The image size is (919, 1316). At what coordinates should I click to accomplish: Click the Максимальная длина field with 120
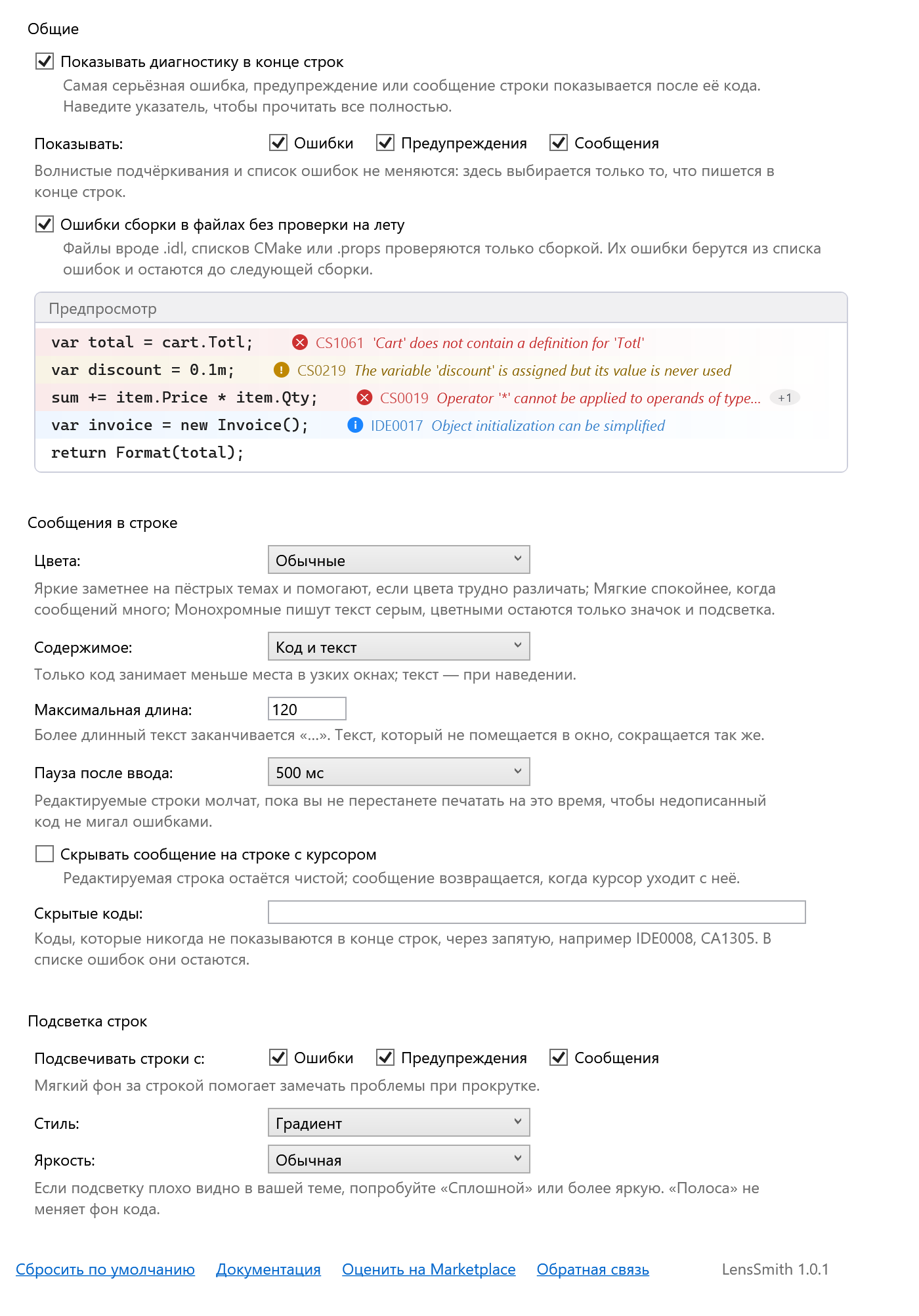pos(307,709)
